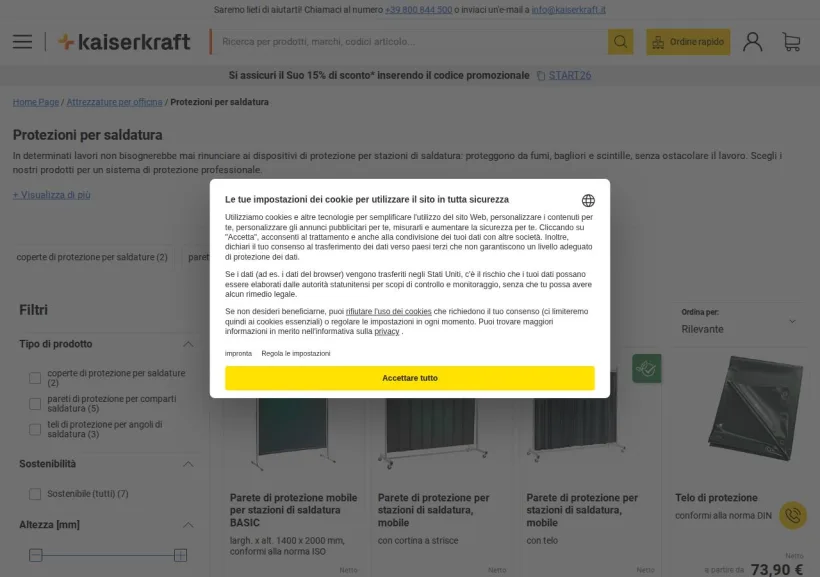Viewport: 820px width, 577px height.
Task: Open Parete di protezione mobile BASIC title
Action: click(x=293, y=510)
